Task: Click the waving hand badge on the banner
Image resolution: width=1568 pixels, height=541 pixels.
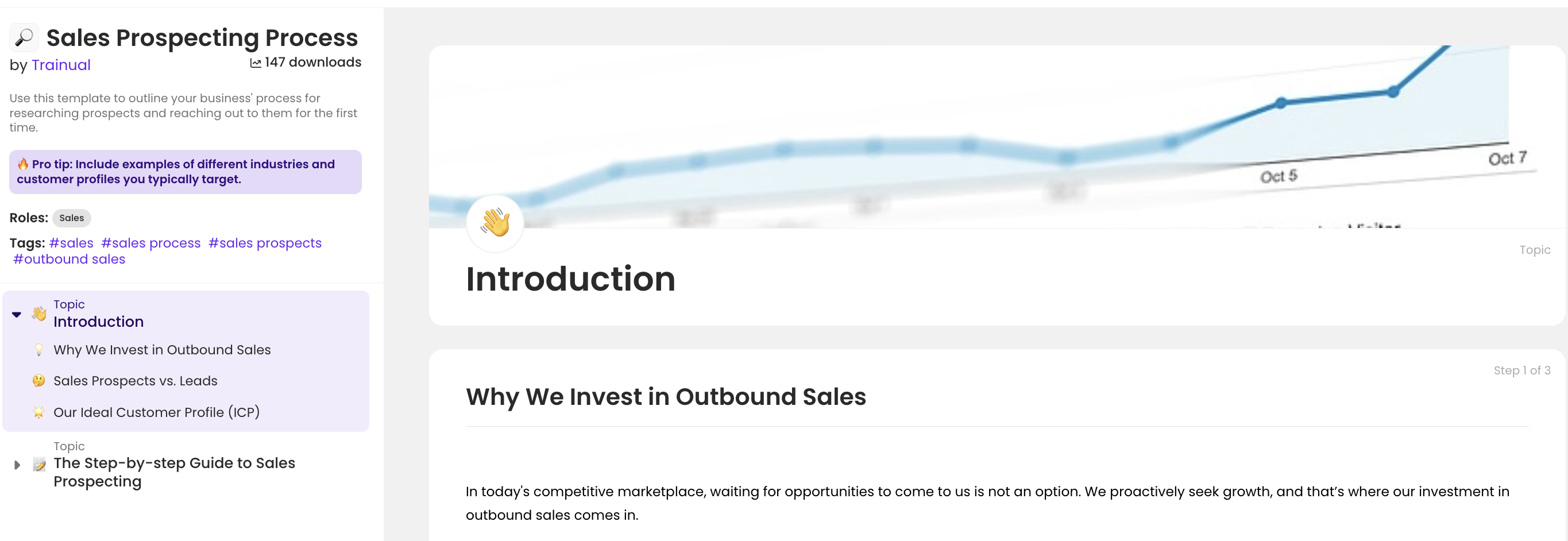Action: pyautogui.click(x=495, y=223)
